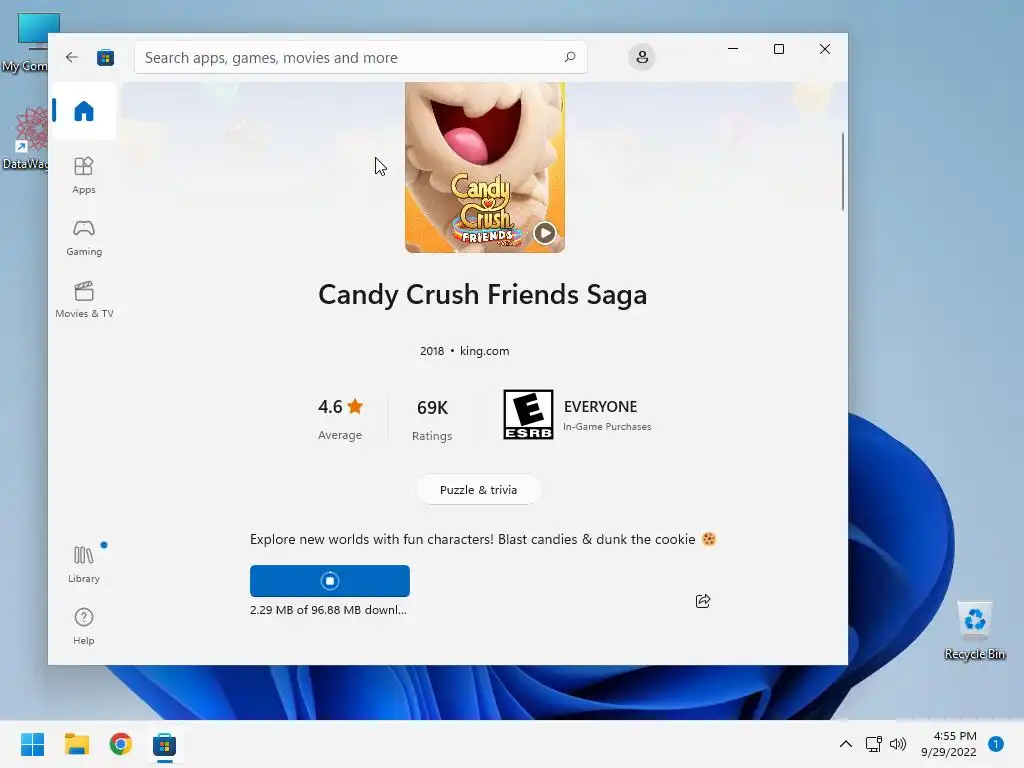Minimize the Microsoft Store window
Screen dimensions: 1024x768
(x=733, y=49)
